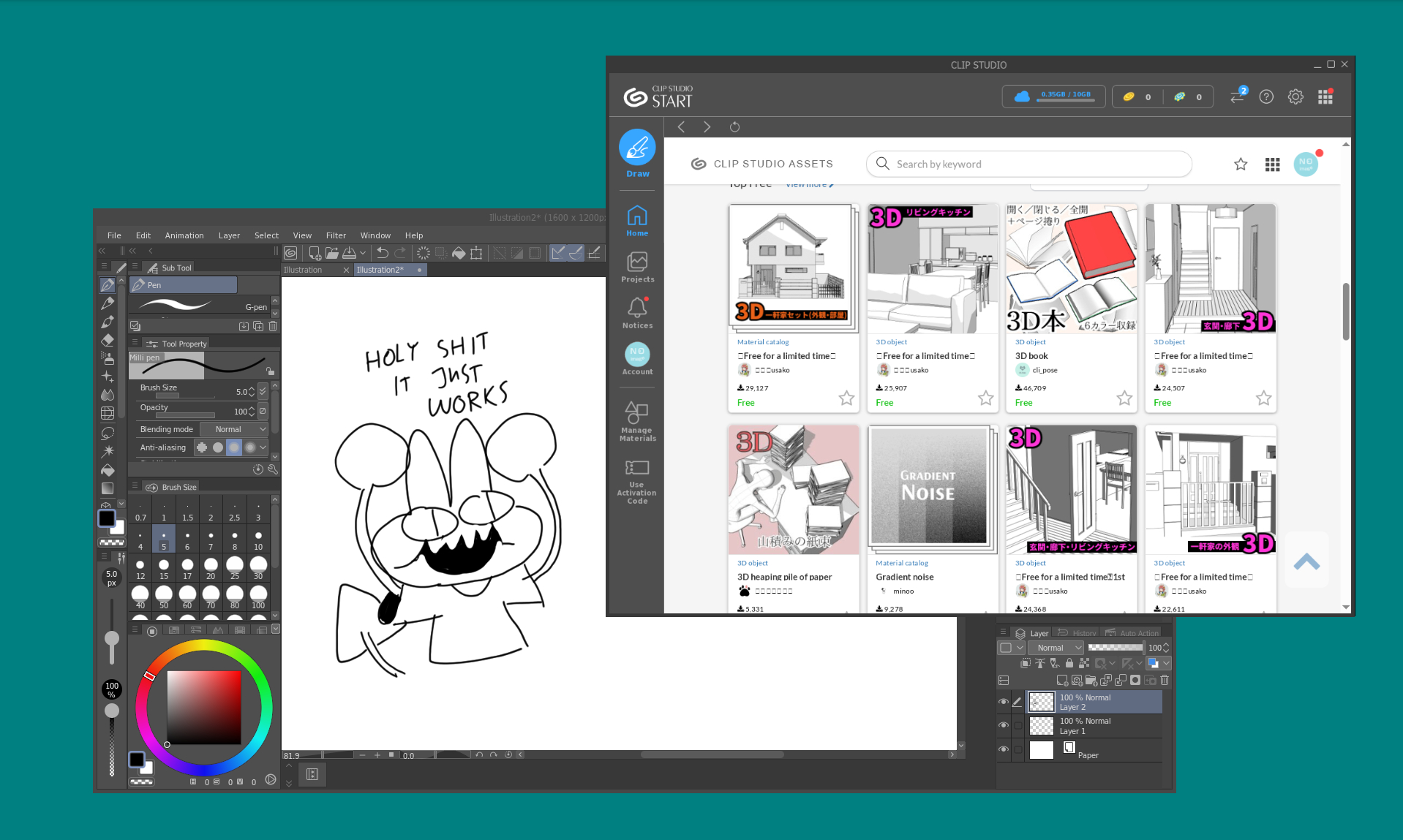Hide Layer 2 using its eye icon

[x=1003, y=702]
